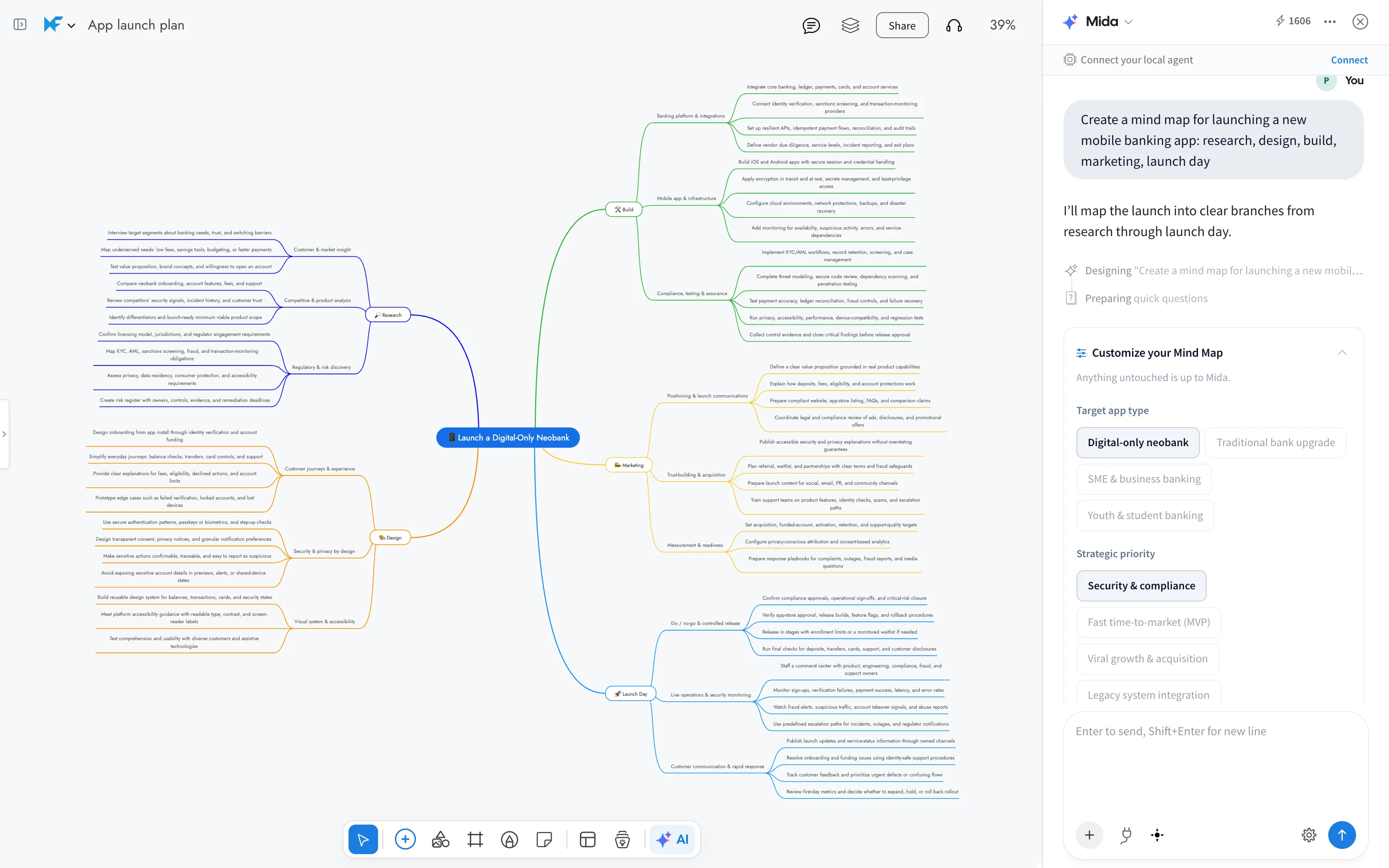
Task: Click the plug connector icon in chat input
Action: pos(1126,835)
